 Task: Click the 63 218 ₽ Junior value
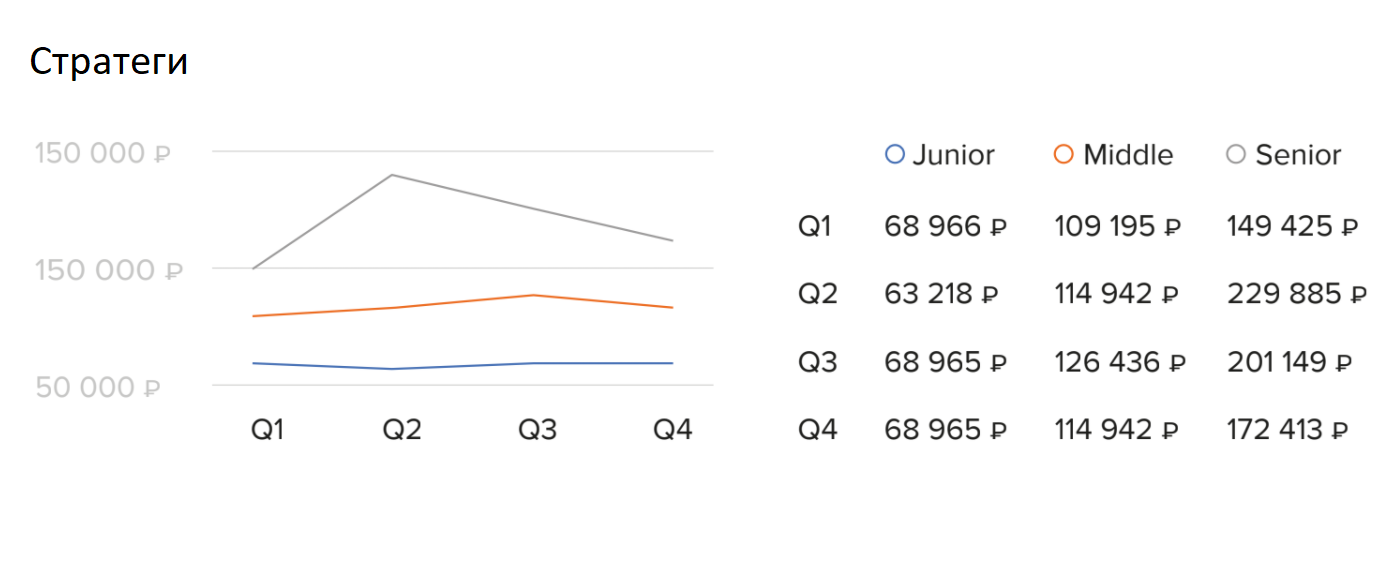pyautogui.click(x=941, y=294)
